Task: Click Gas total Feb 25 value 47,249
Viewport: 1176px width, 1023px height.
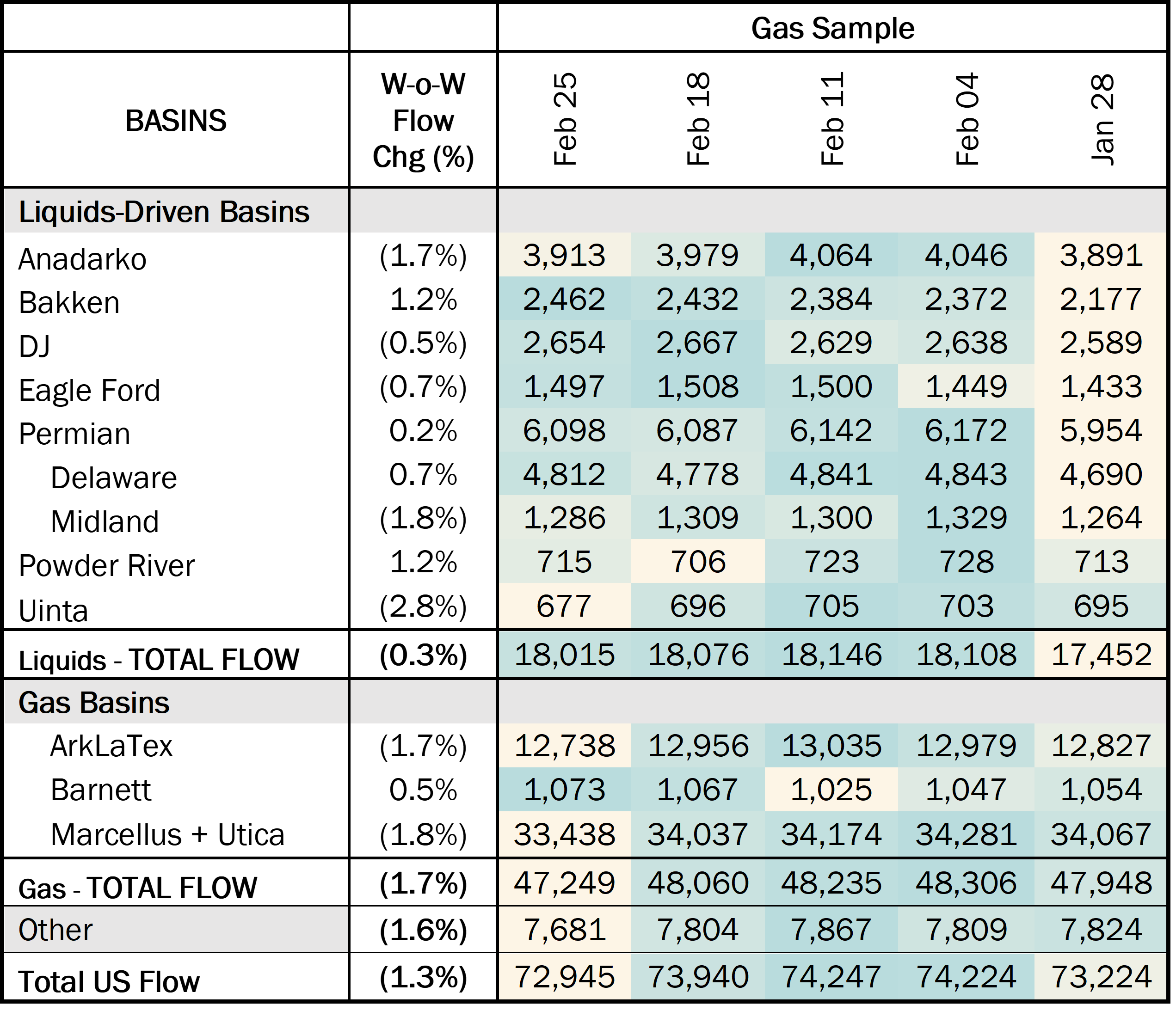Action: [x=564, y=882]
